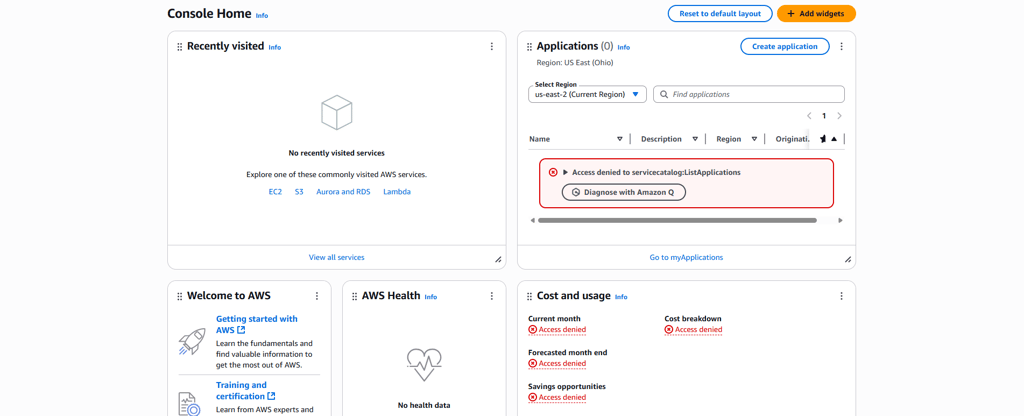Open Getting started with AWS link
Viewport: 1024px width, 416px height.
pyautogui.click(x=257, y=325)
